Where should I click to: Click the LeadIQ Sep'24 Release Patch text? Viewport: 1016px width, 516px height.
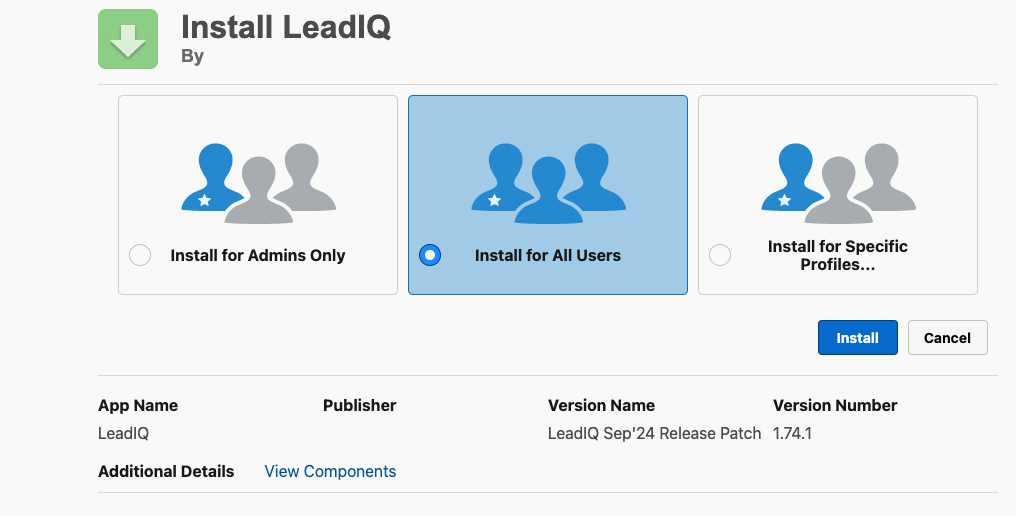click(654, 433)
